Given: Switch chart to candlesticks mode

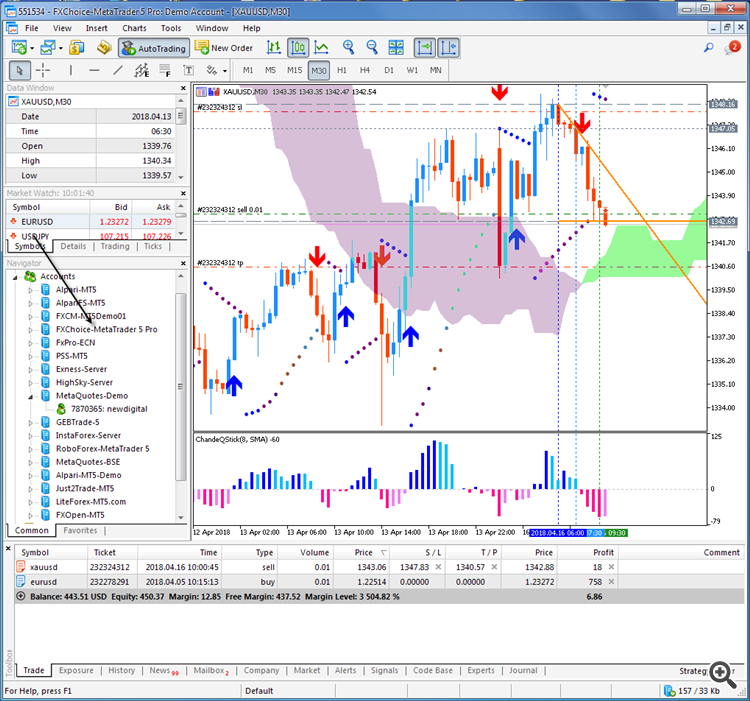Looking at the screenshot, I should 298,48.
